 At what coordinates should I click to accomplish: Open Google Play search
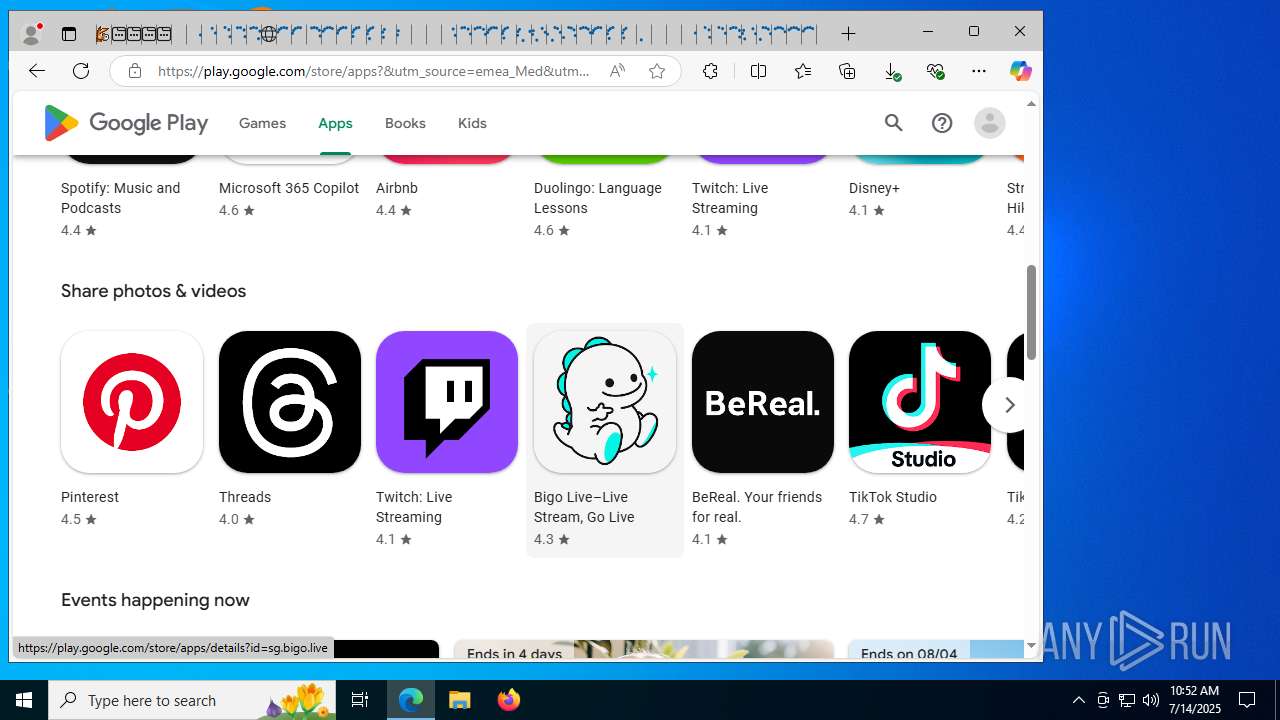[x=893, y=123]
